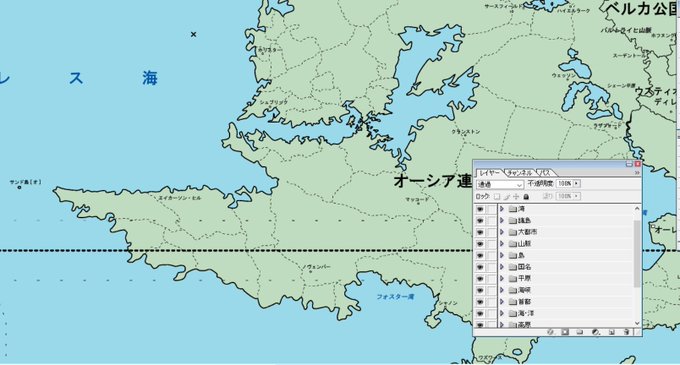Open the opacity slider arrow
This screenshot has width=680, height=365.
point(577,184)
